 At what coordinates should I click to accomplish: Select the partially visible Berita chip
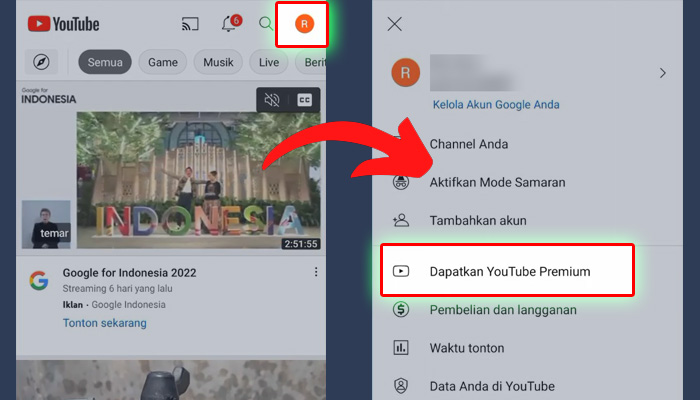311,62
